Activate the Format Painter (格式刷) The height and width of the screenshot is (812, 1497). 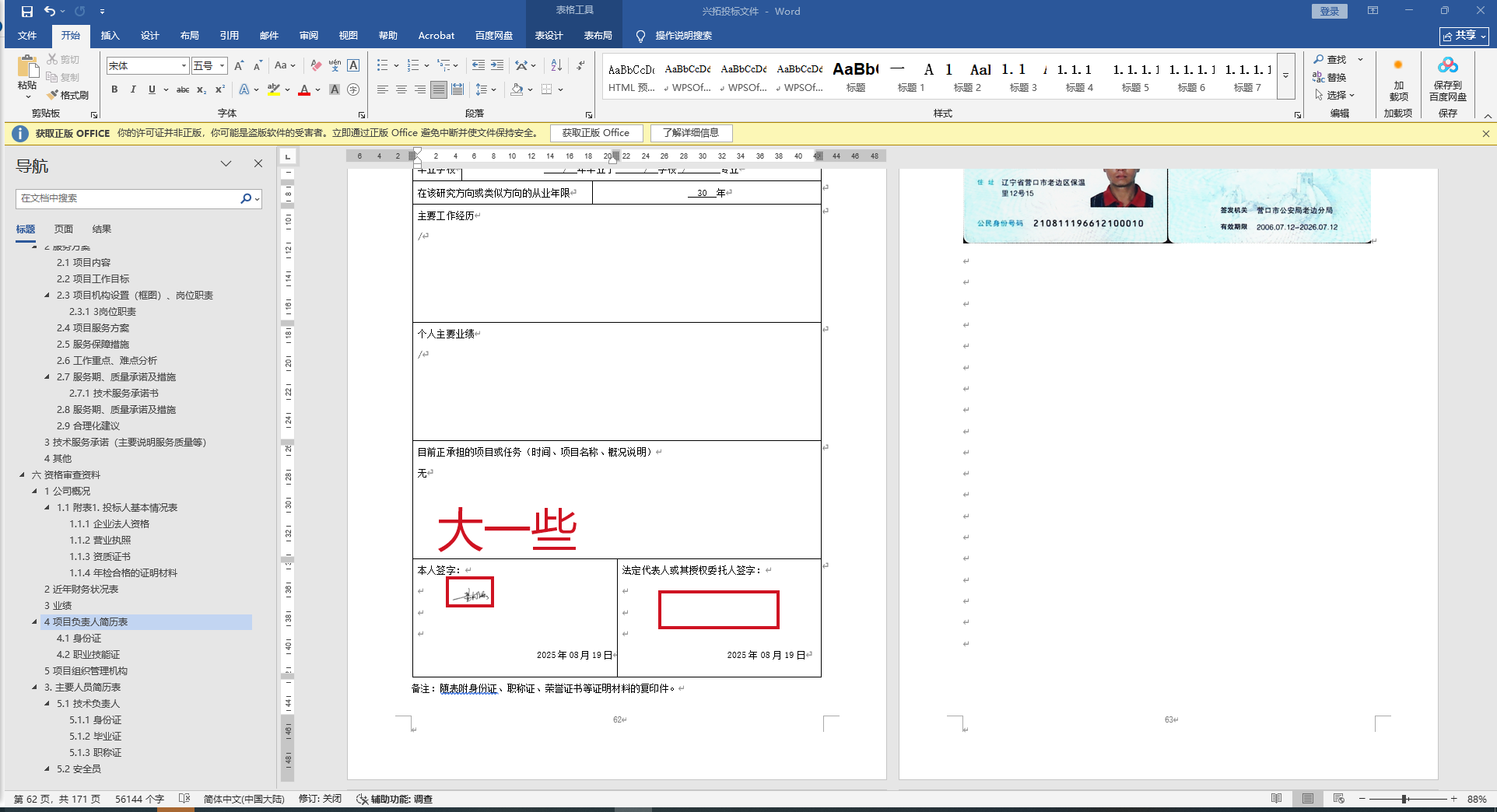pyautogui.click(x=68, y=95)
